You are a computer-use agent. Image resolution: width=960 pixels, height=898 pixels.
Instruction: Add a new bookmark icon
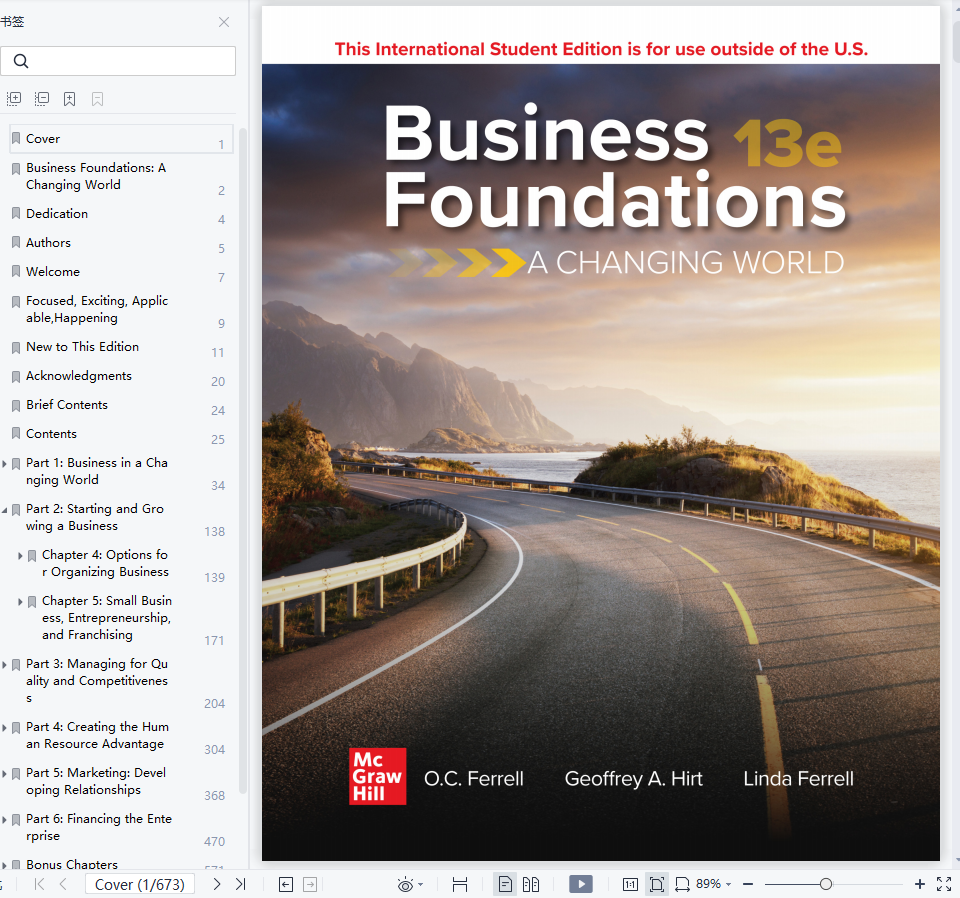pyautogui.click(x=70, y=99)
